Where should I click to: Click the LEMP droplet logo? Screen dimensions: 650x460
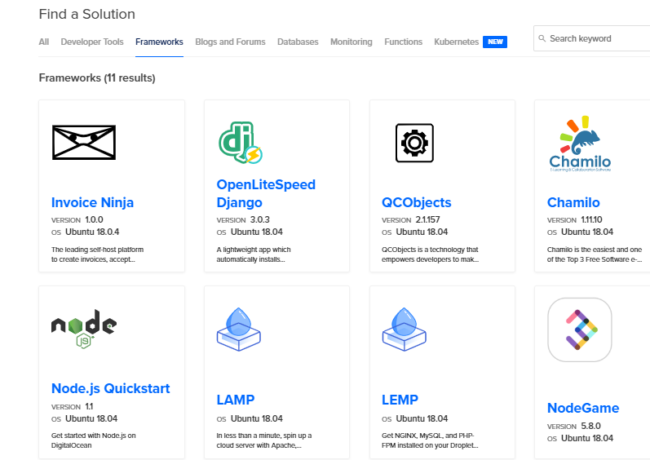click(x=404, y=329)
